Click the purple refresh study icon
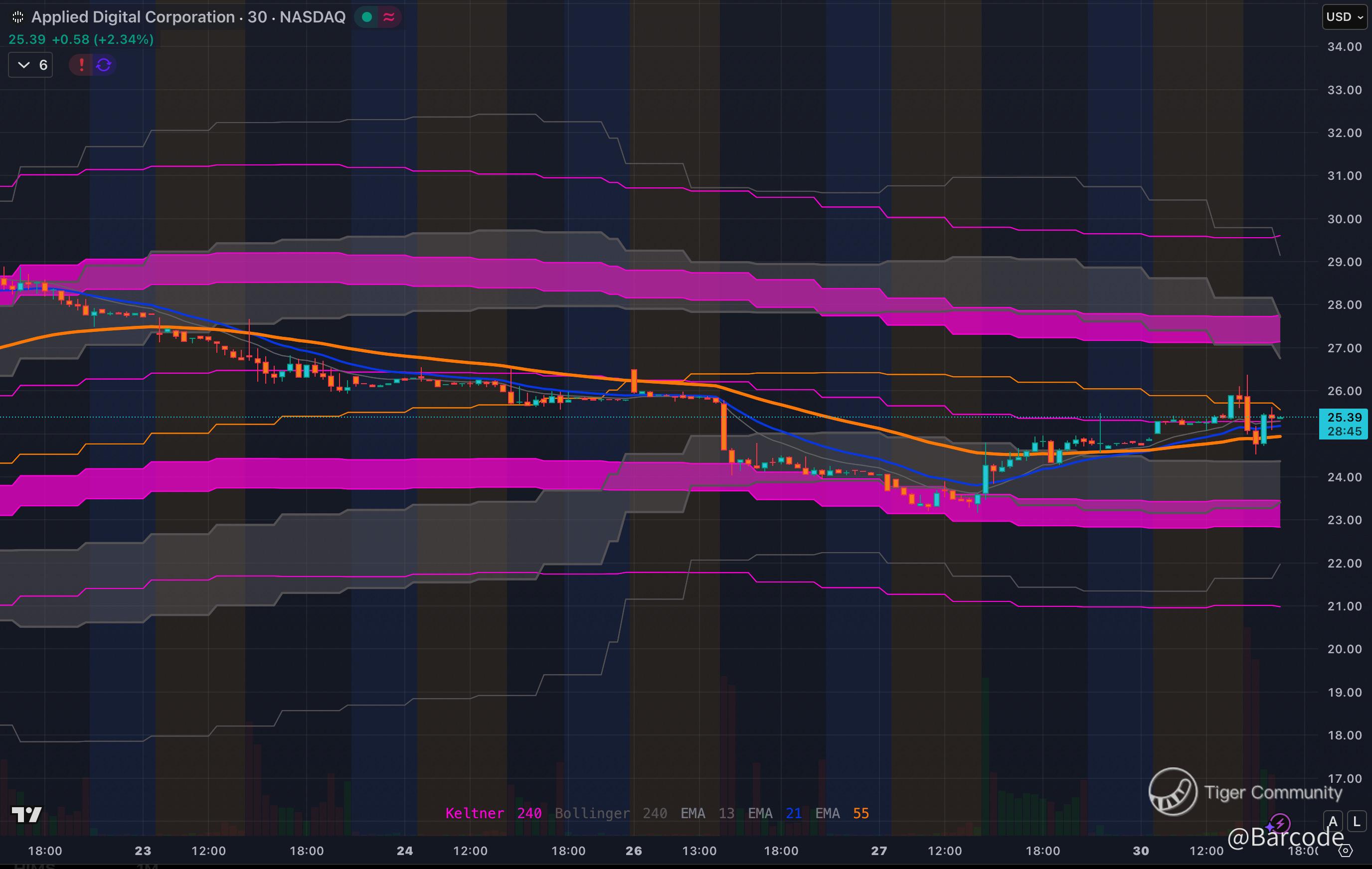This screenshot has width=1372, height=869. (x=104, y=65)
